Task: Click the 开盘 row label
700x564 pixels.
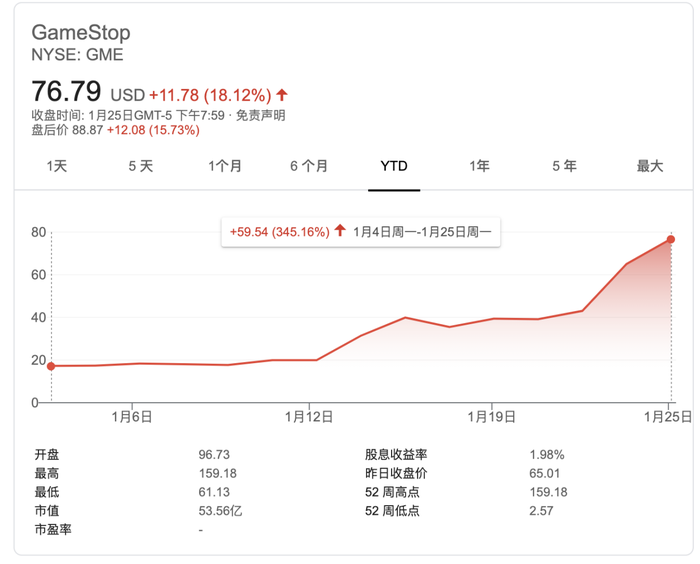Action: [x=47, y=455]
